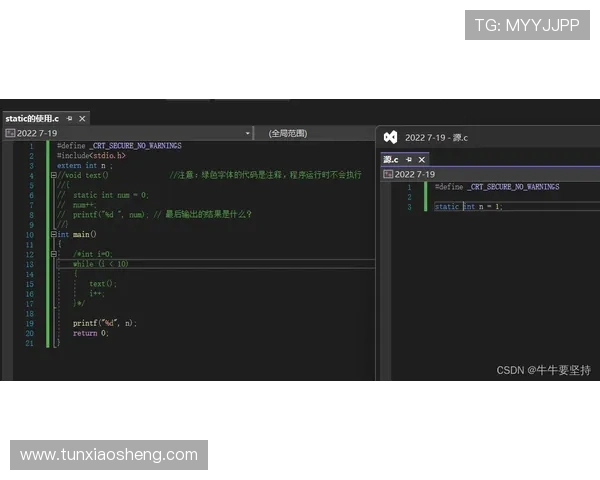
Task: Open 2022 7-19 dropdown in 源.c window
Action: click(415, 174)
